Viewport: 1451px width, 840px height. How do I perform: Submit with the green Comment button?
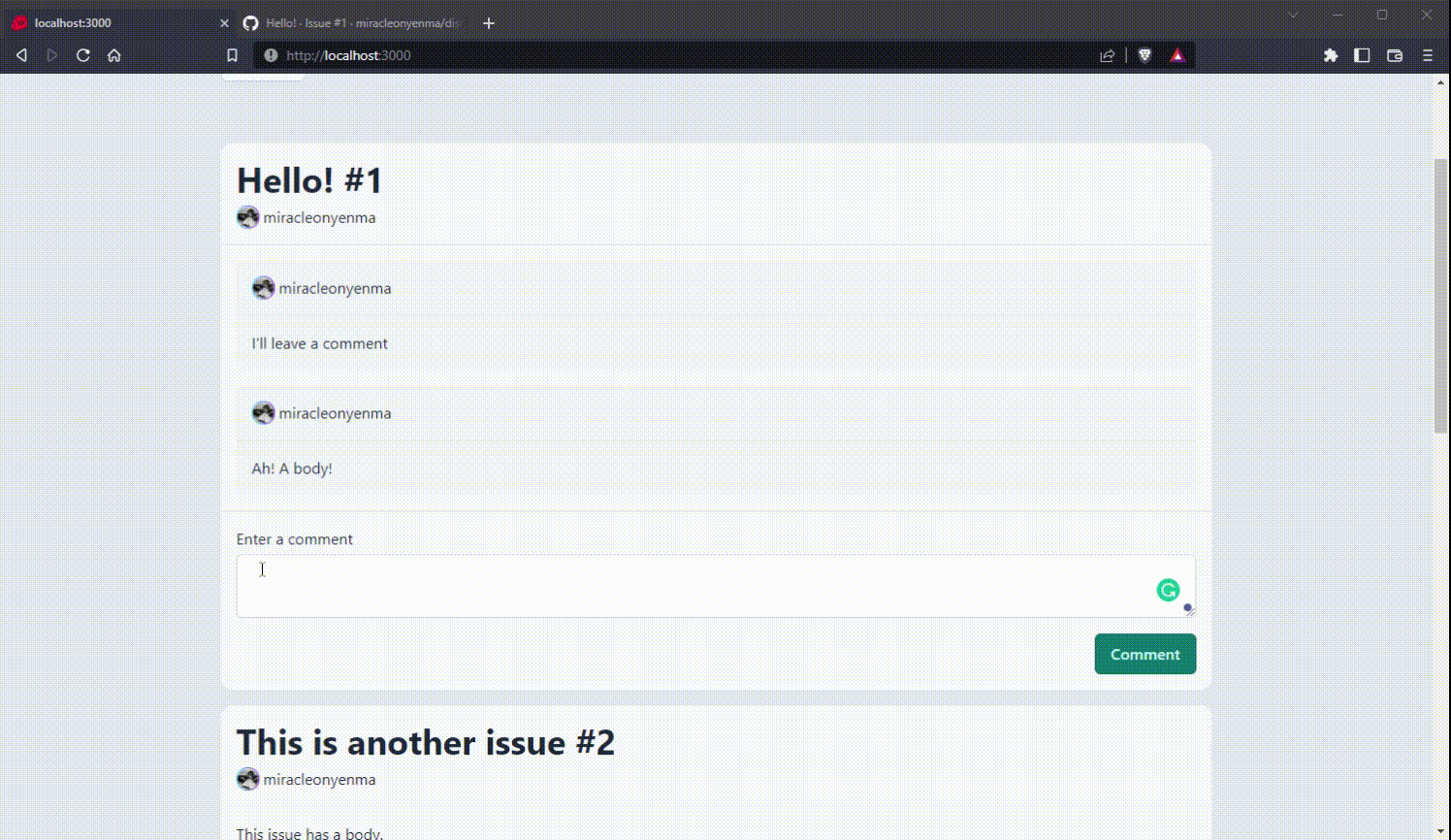pyautogui.click(x=1145, y=654)
